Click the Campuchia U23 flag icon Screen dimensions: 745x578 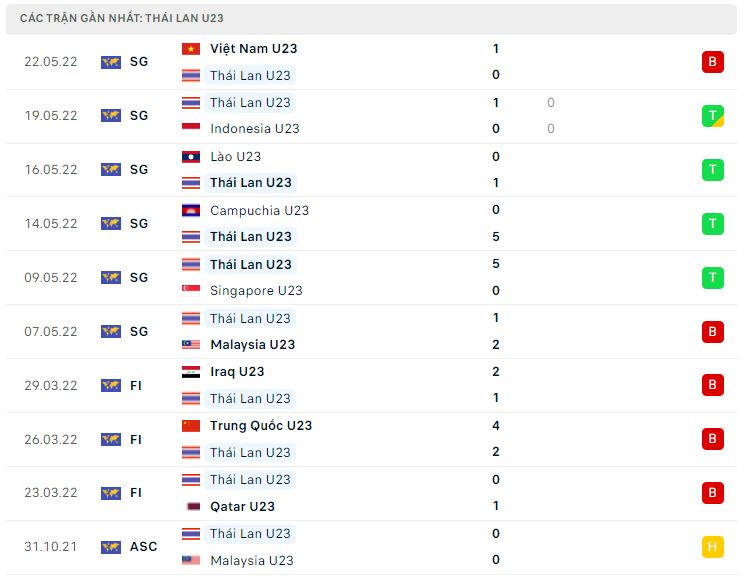click(x=191, y=210)
